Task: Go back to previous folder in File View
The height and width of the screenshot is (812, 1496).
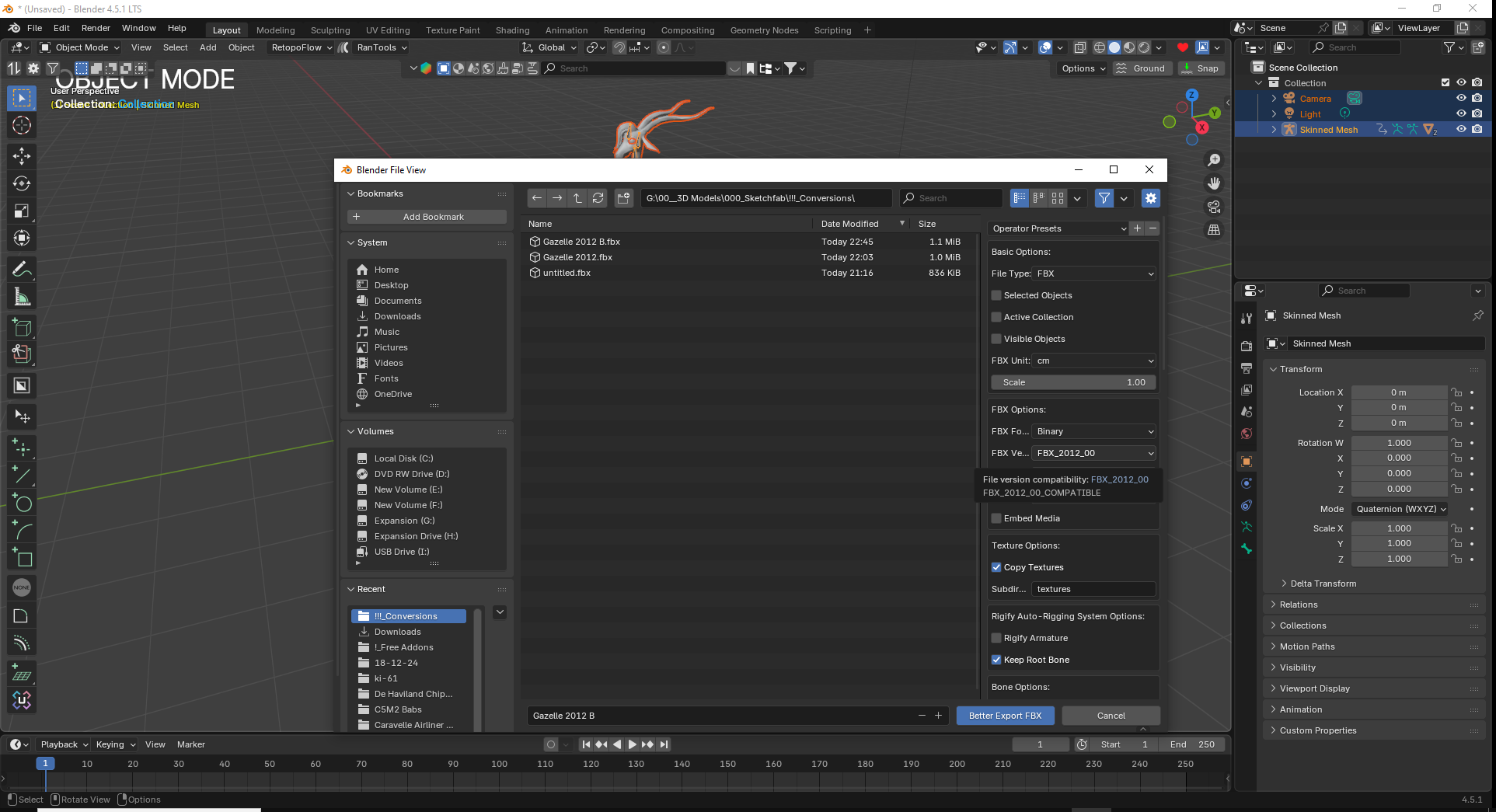Action: (537, 198)
